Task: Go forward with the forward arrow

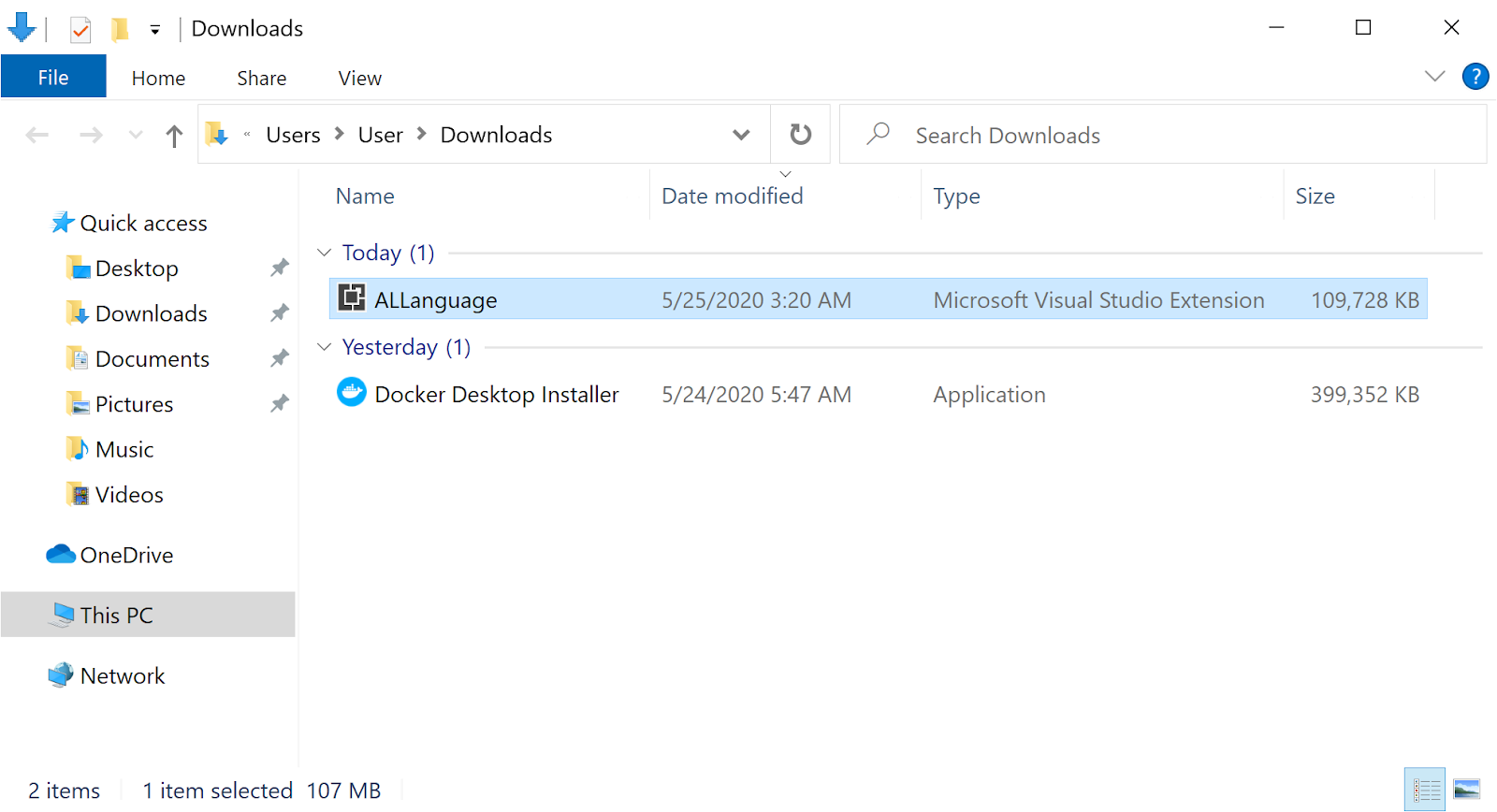Action: 91,136
